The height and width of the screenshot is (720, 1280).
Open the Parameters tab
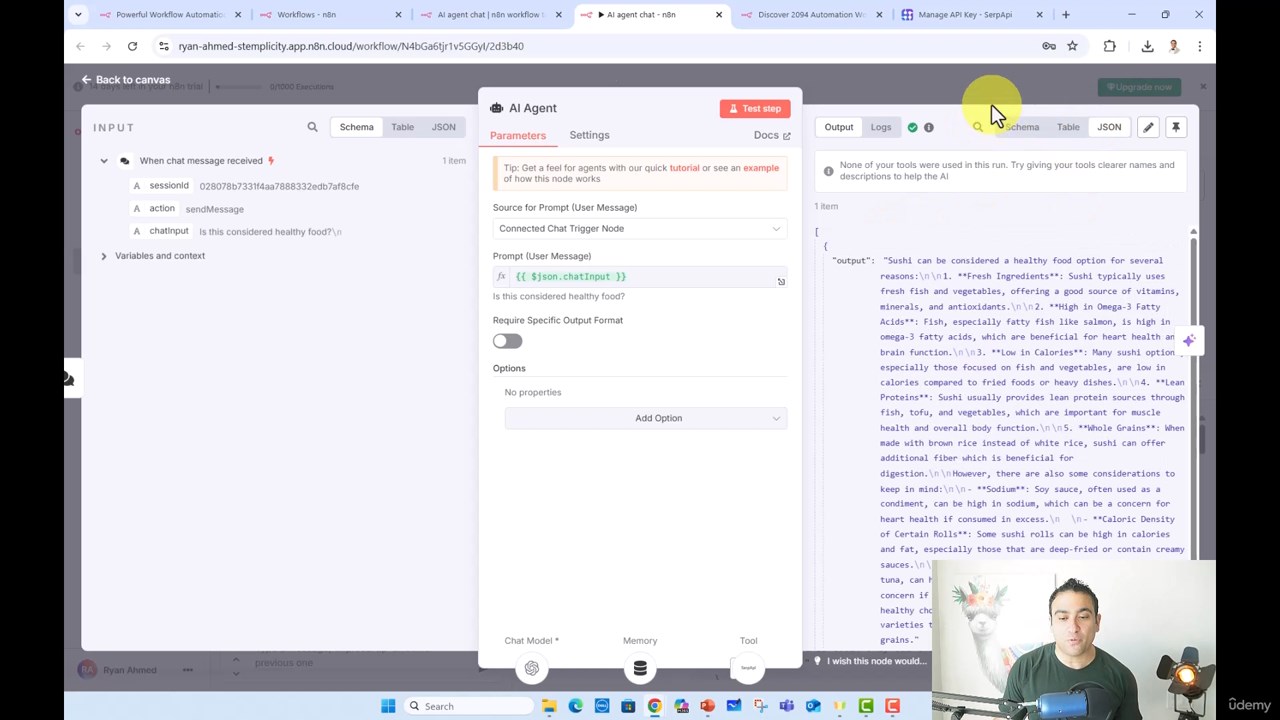pyautogui.click(x=518, y=135)
